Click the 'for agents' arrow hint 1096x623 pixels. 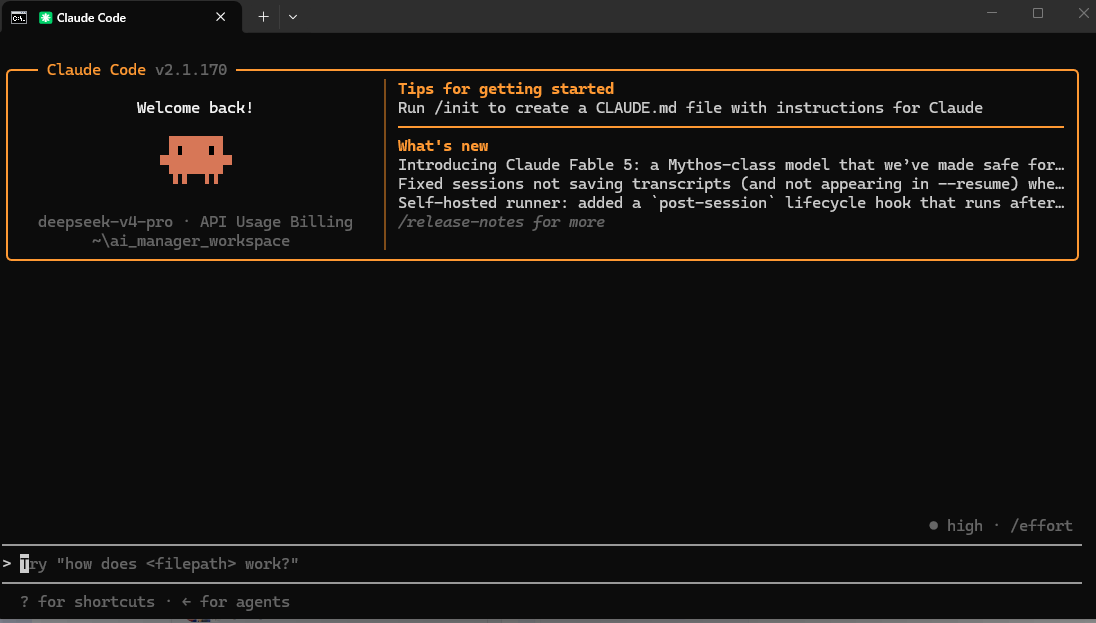(236, 601)
